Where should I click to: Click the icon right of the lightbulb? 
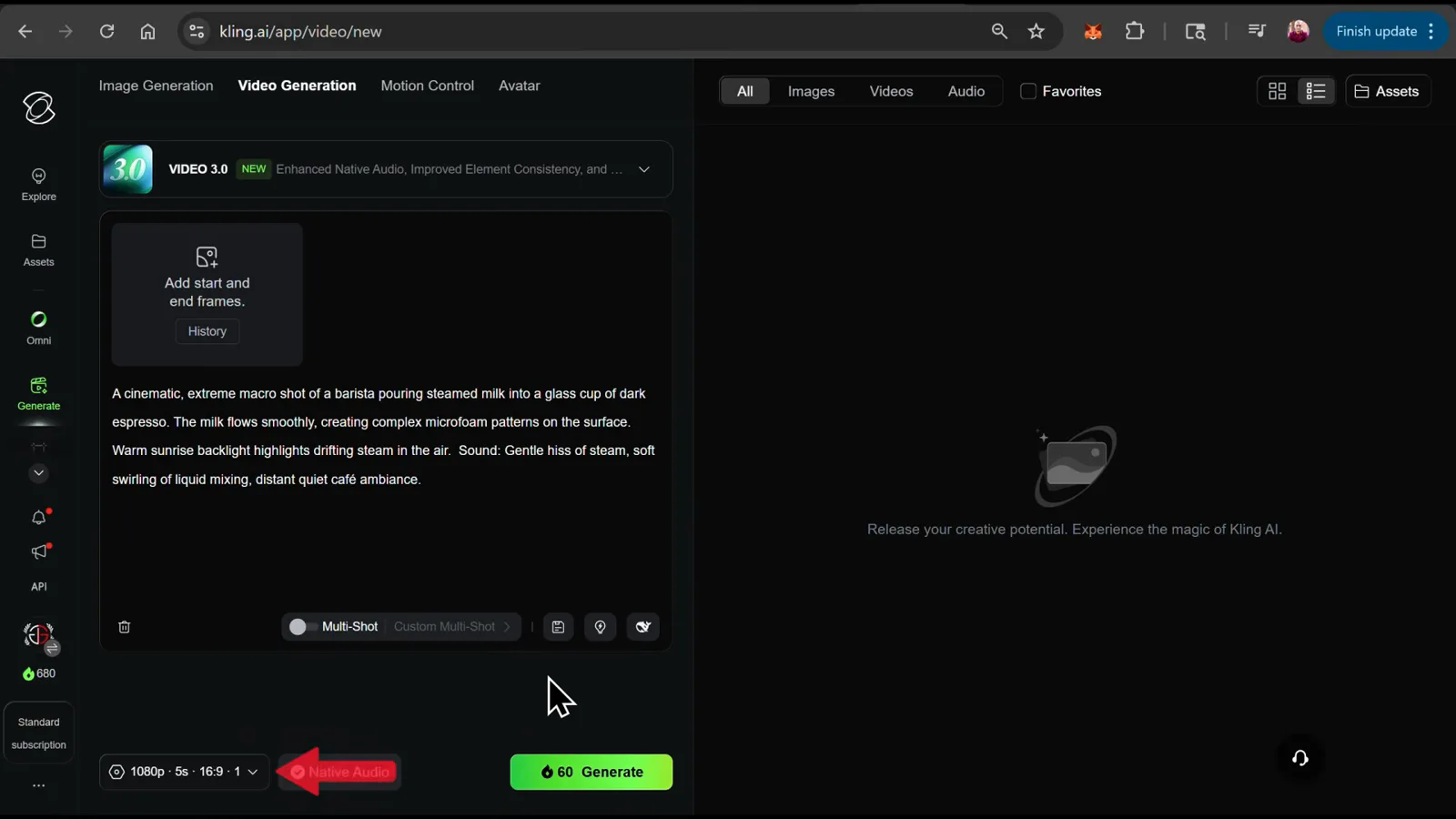pos(642,627)
